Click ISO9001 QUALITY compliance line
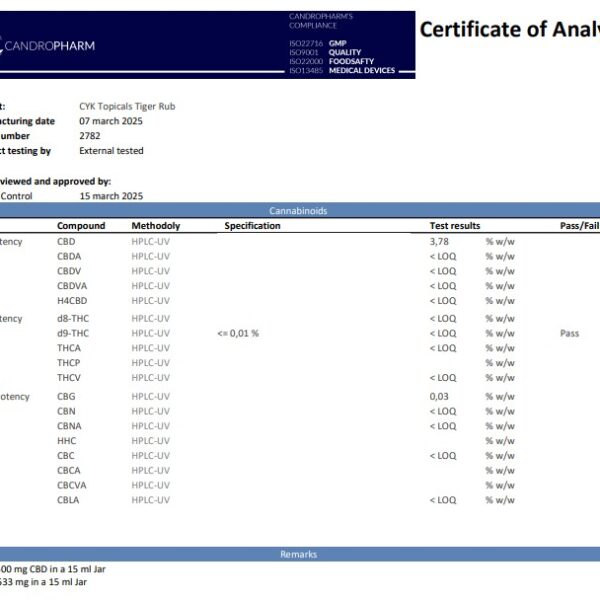 pyautogui.click(x=325, y=52)
